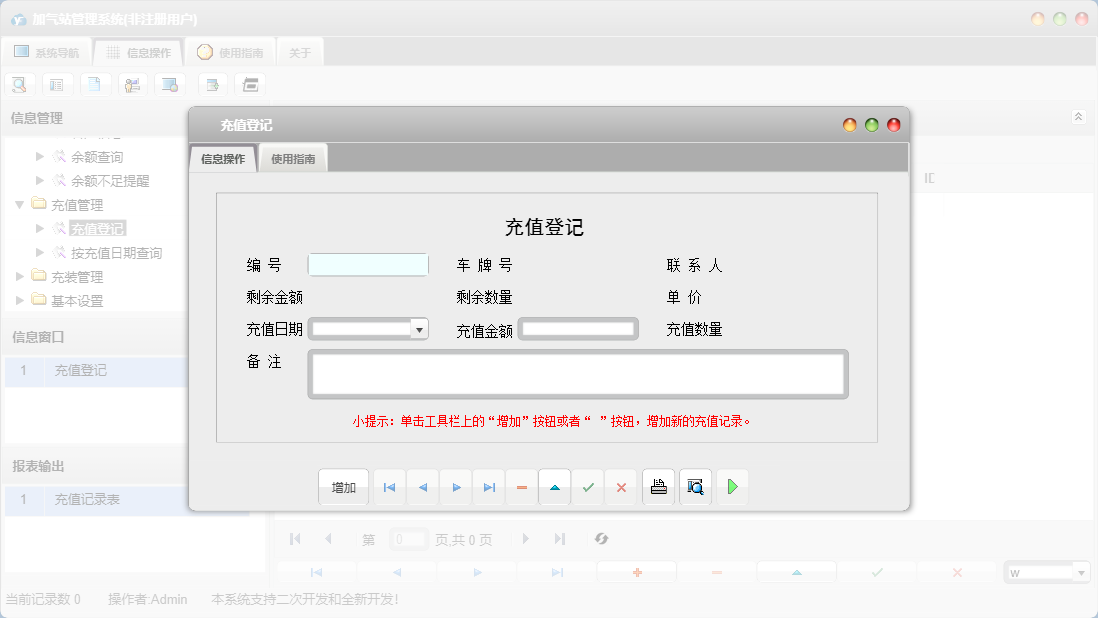Click the blue edit triangle icon
This screenshot has width=1098, height=618.
point(554,487)
